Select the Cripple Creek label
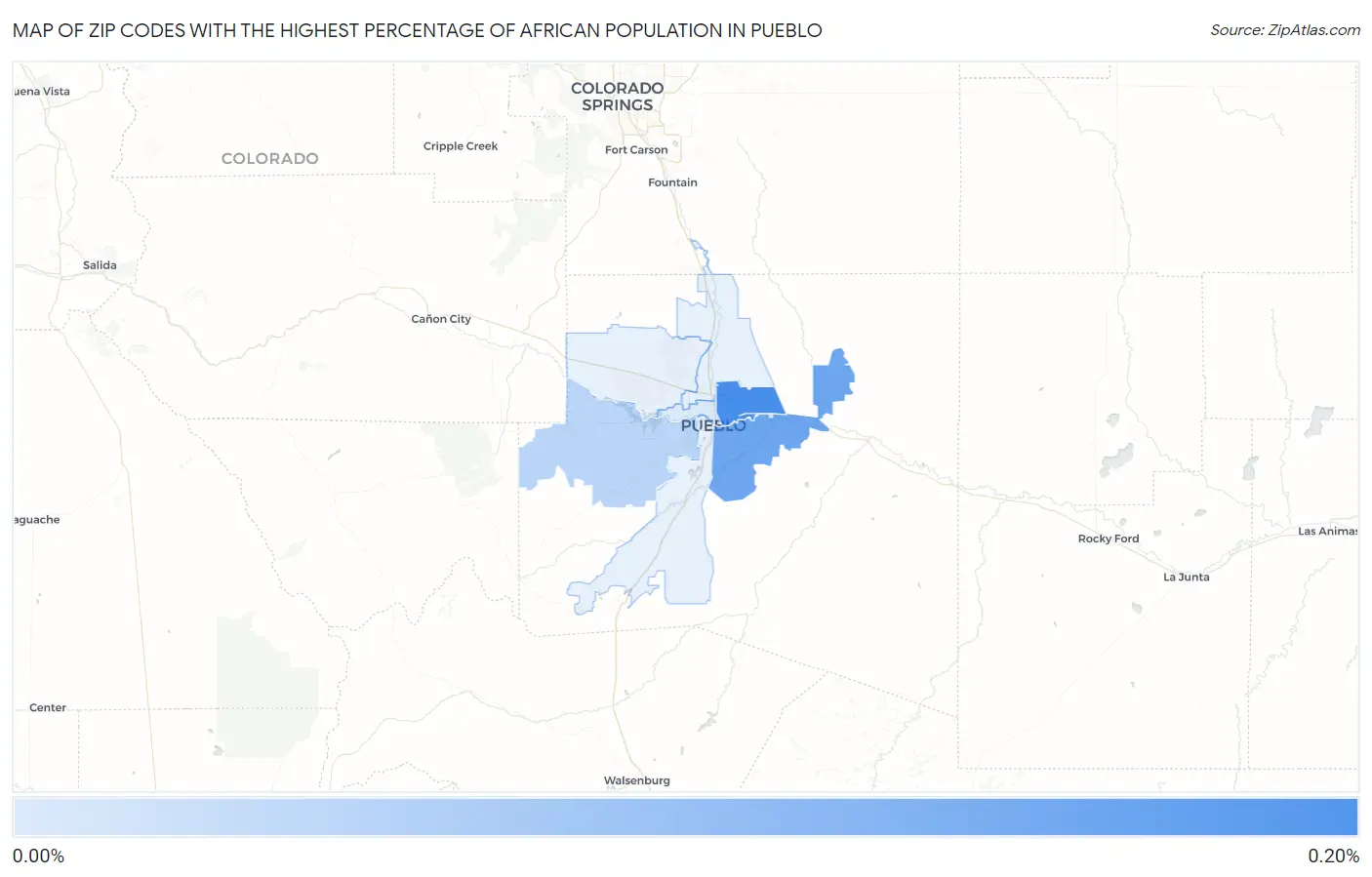The width and height of the screenshot is (1372, 877). pyautogui.click(x=461, y=146)
